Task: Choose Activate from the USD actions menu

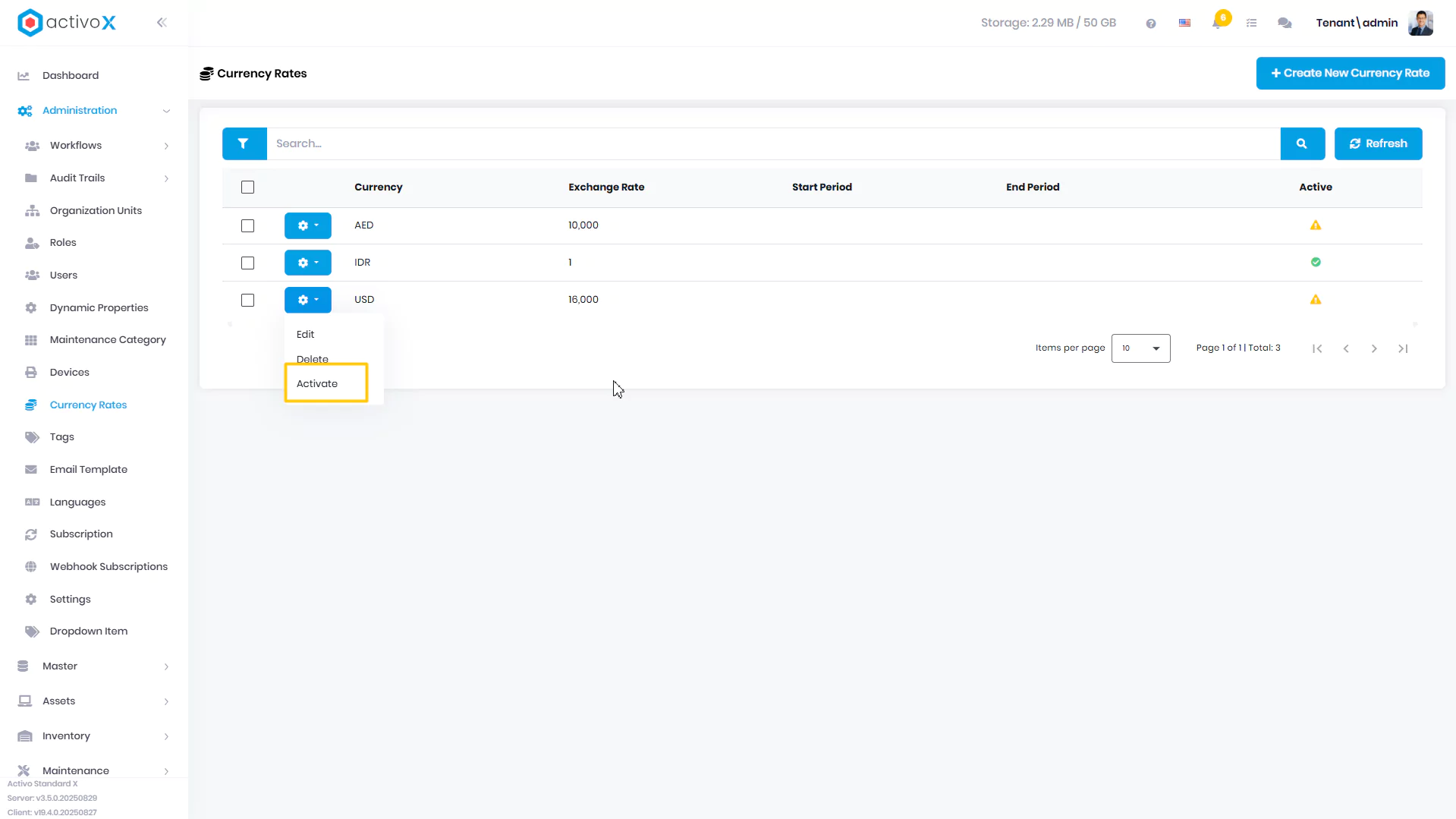Action: tap(317, 384)
